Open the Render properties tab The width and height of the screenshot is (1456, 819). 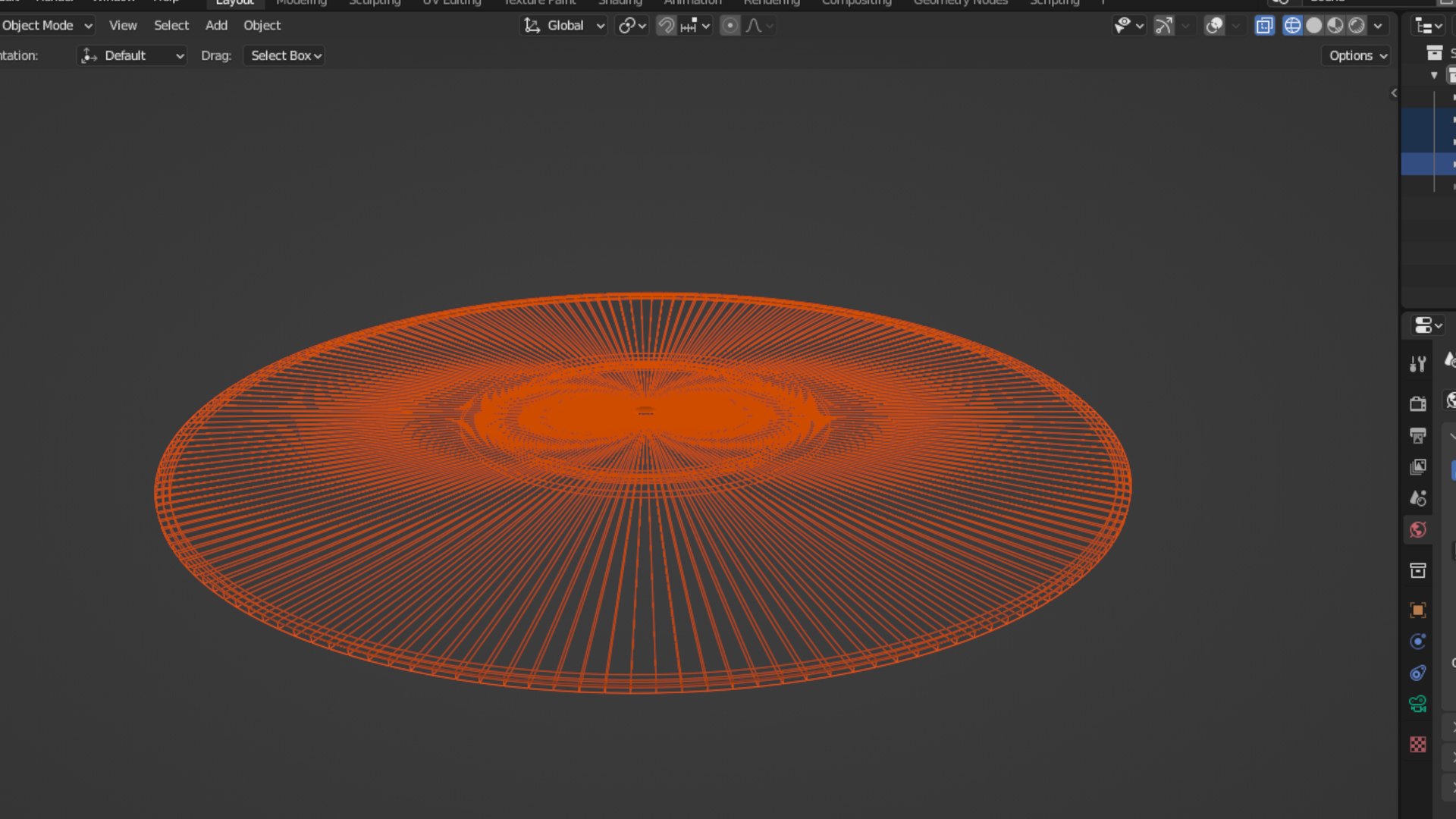click(x=1417, y=403)
